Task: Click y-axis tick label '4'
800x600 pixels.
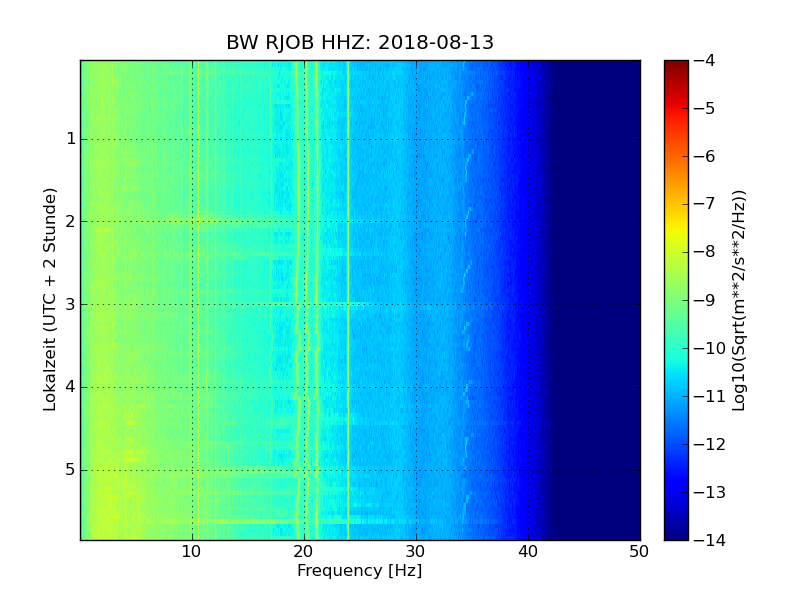Action: point(71,387)
